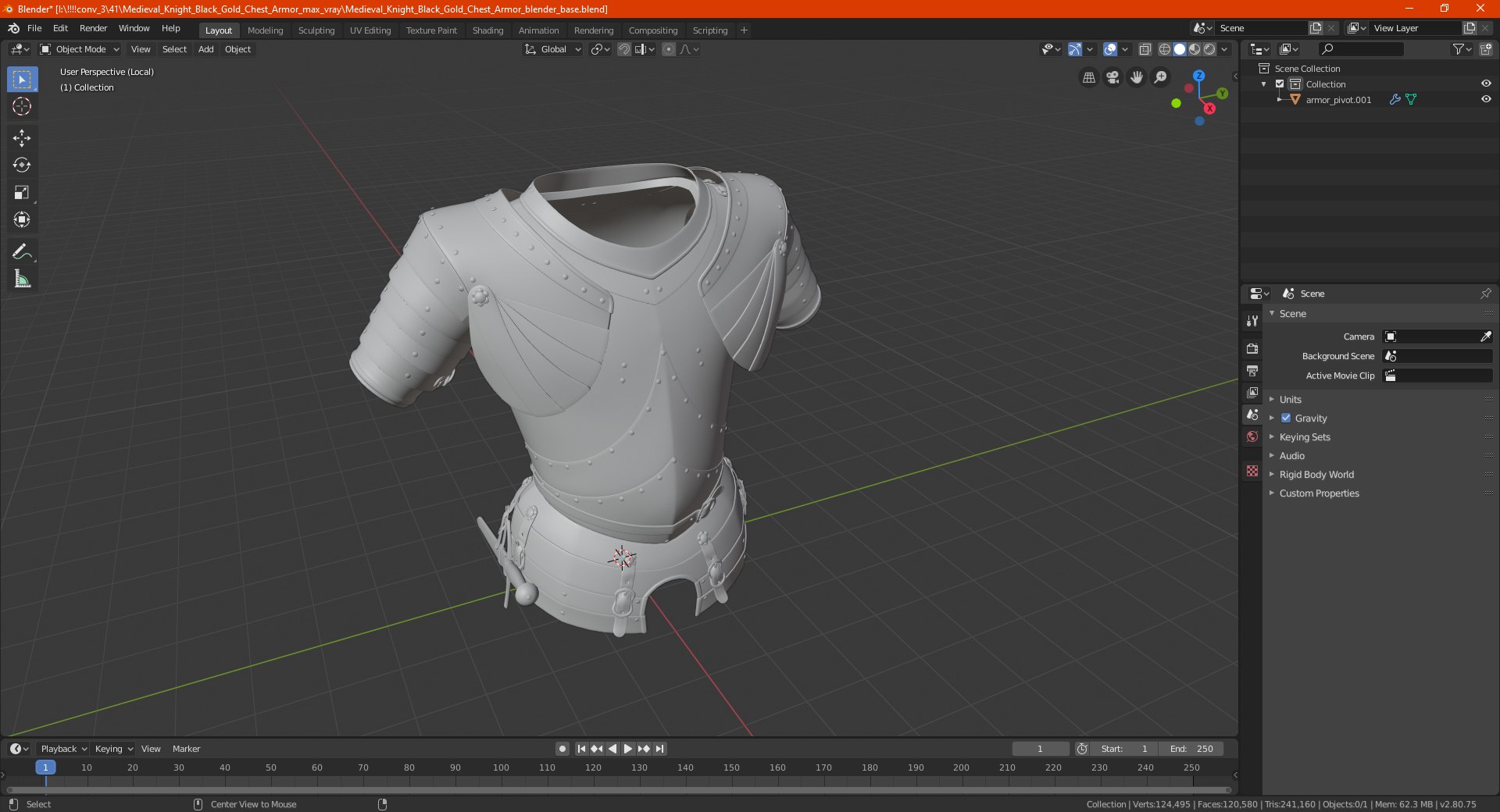Toggle camera view in viewport
This screenshot has height=812, width=1500.
click(x=1112, y=77)
